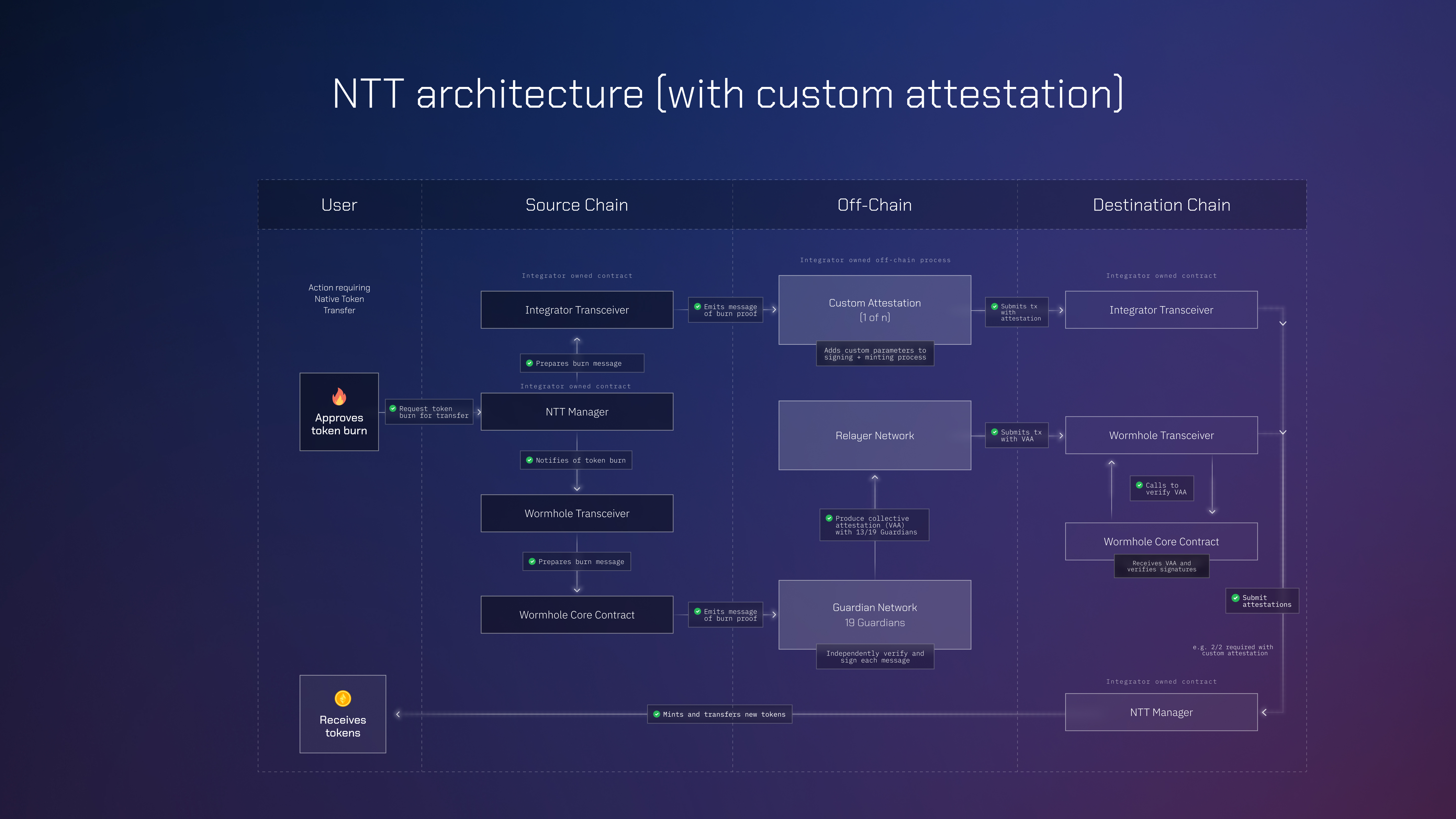The height and width of the screenshot is (819, 1456).
Task: Select Source Chain's Wormhole Core Contract box
Action: [x=577, y=615]
